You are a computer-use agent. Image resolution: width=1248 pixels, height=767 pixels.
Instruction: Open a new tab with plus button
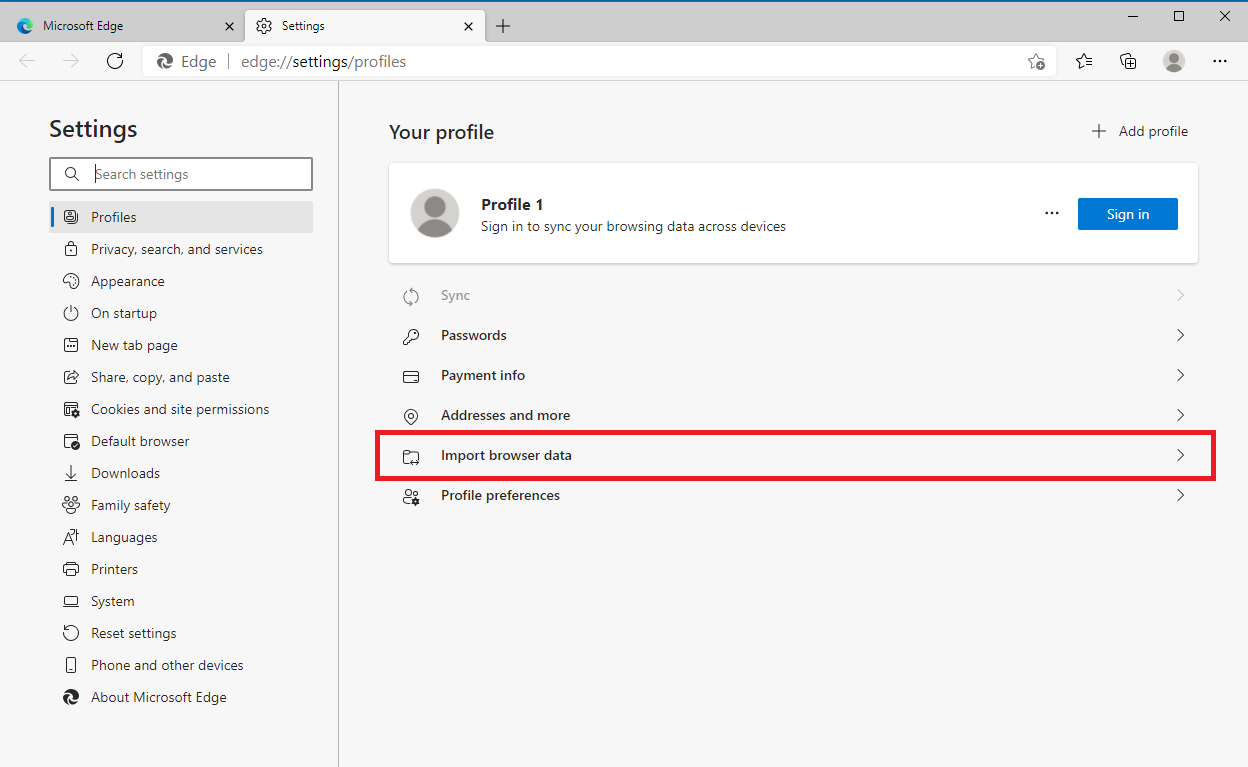[x=503, y=26]
